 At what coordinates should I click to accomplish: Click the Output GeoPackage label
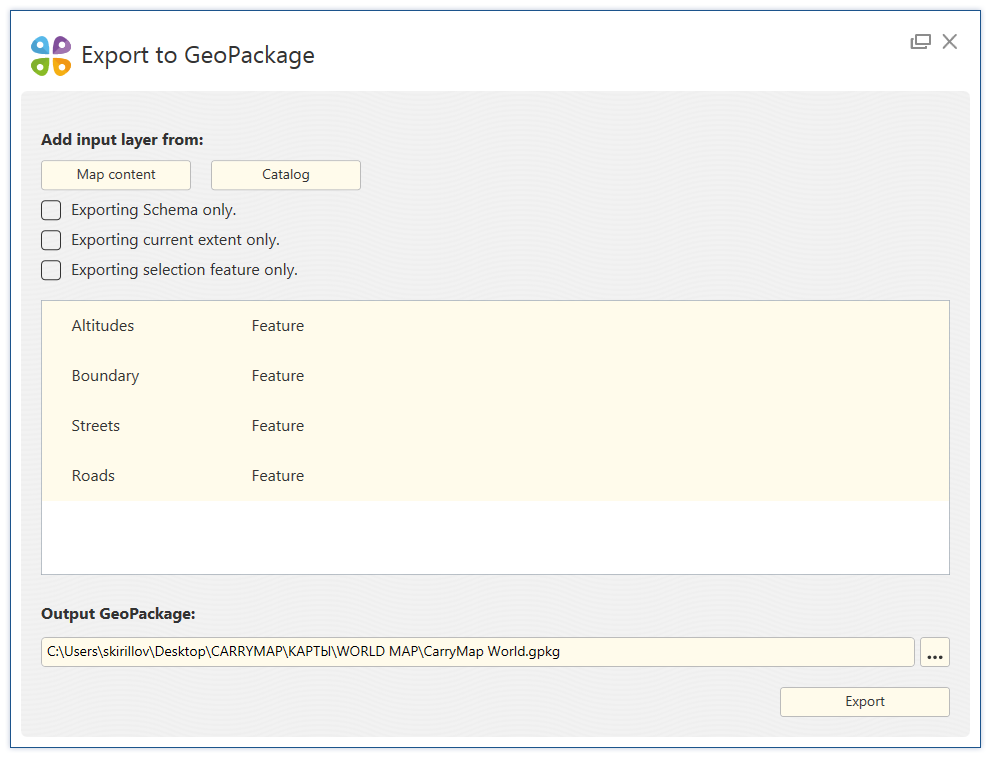click(118, 614)
